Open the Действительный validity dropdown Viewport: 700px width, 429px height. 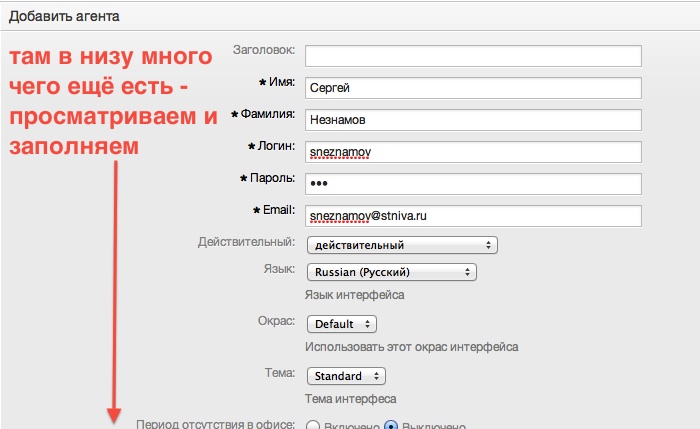pos(401,245)
